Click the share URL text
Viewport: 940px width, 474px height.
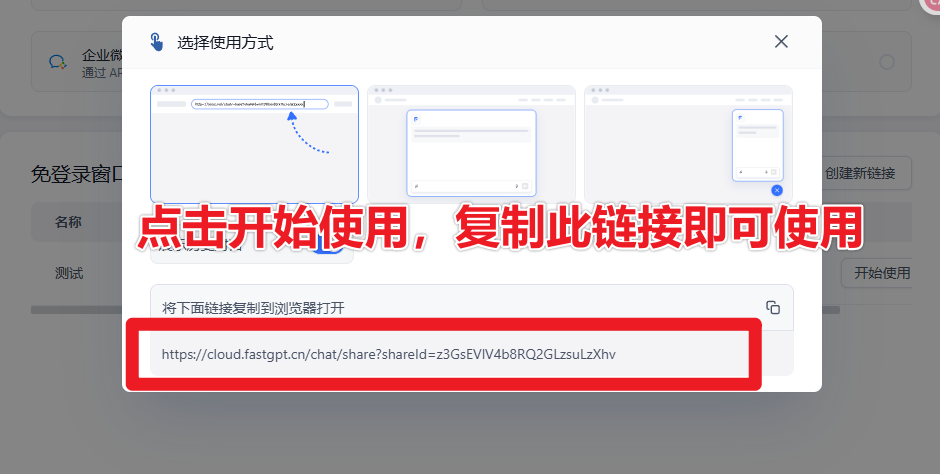point(388,354)
